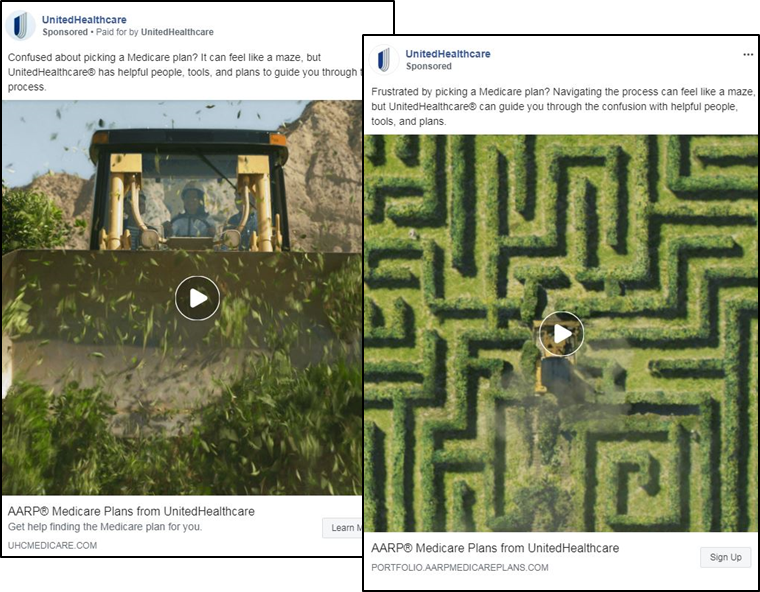Open AARP Medicare Plans headline in left ad
Image resolution: width=760 pixels, height=592 pixels.
[x=131, y=512]
